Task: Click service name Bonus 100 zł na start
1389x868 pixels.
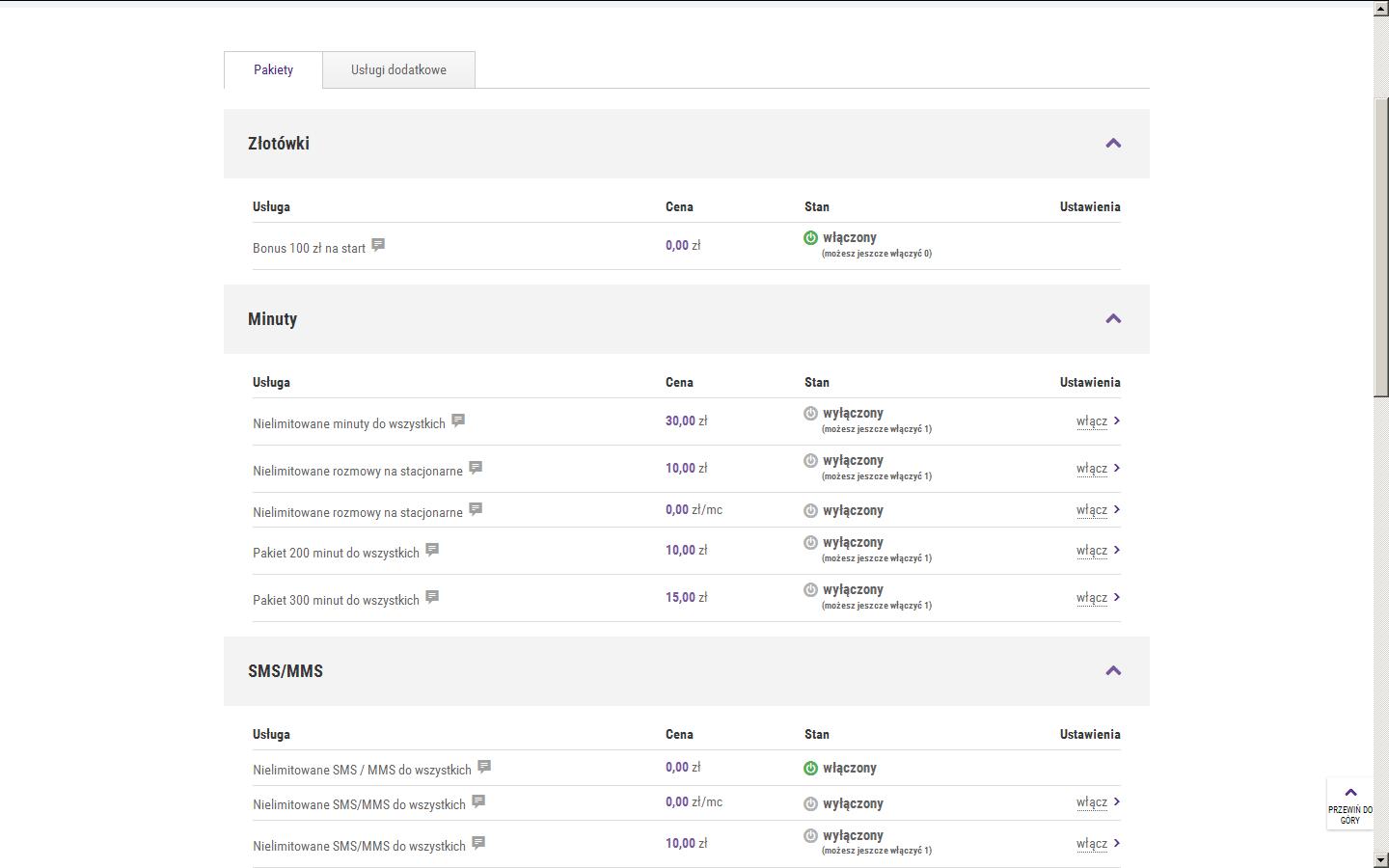Action: coord(309,248)
